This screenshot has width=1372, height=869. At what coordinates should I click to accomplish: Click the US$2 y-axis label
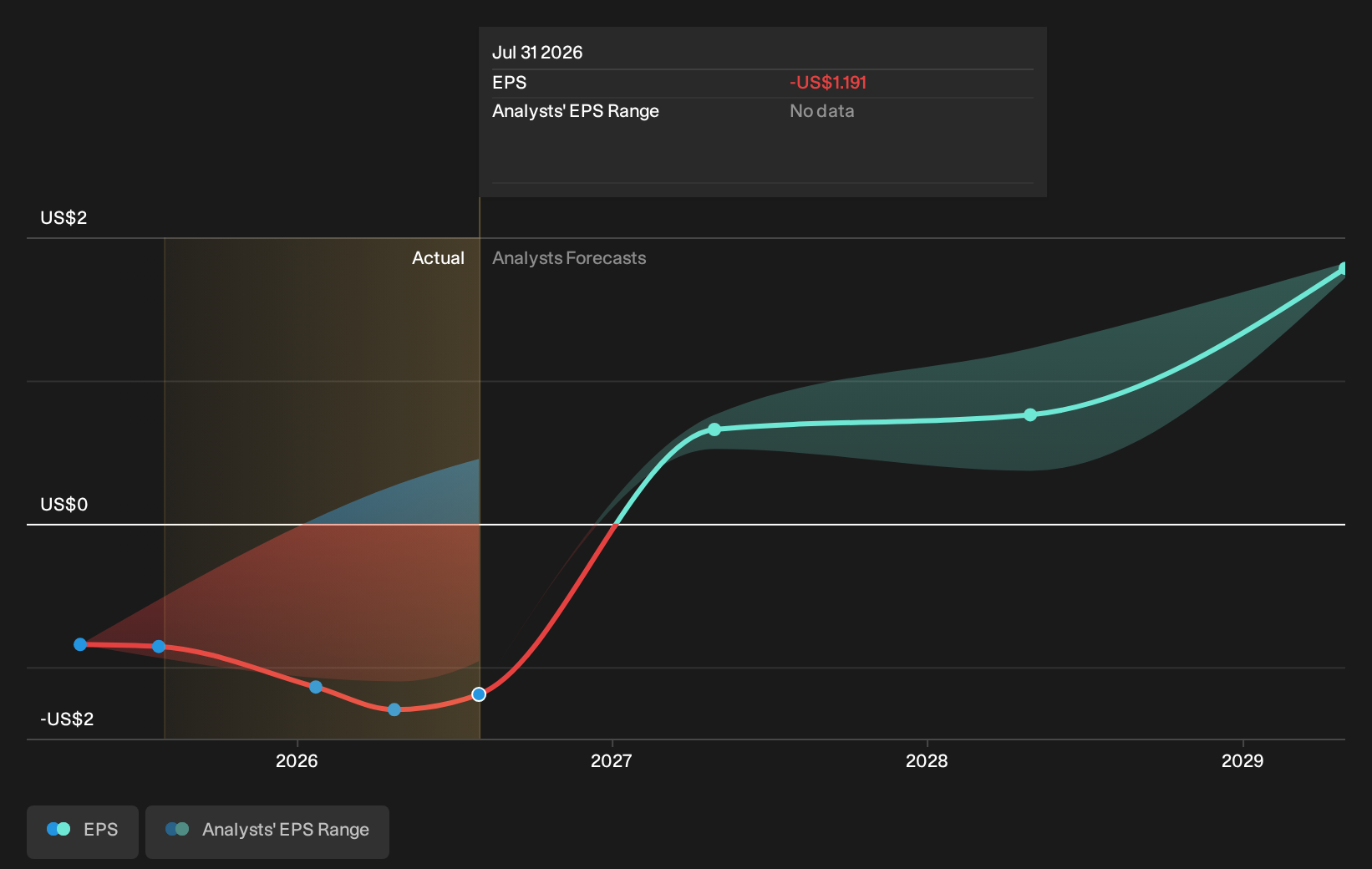point(64,218)
